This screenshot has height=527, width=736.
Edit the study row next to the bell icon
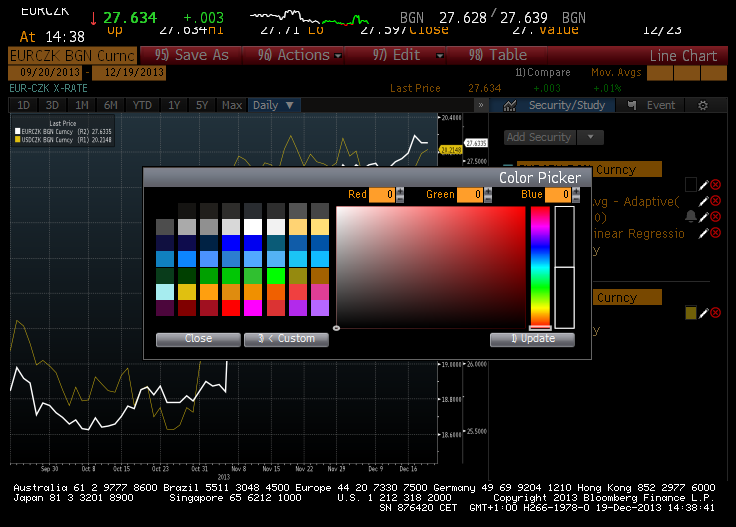pyautogui.click(x=703, y=217)
